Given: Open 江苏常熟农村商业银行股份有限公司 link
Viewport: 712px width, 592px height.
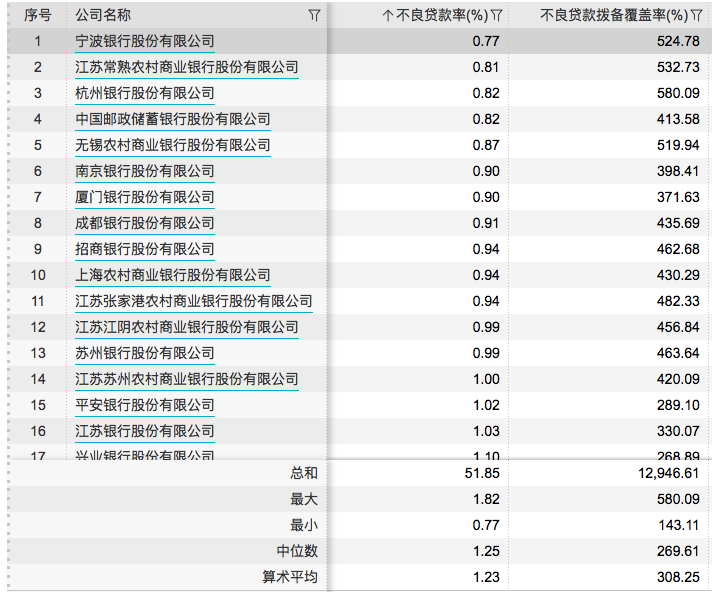Looking at the screenshot, I should click(x=187, y=67).
